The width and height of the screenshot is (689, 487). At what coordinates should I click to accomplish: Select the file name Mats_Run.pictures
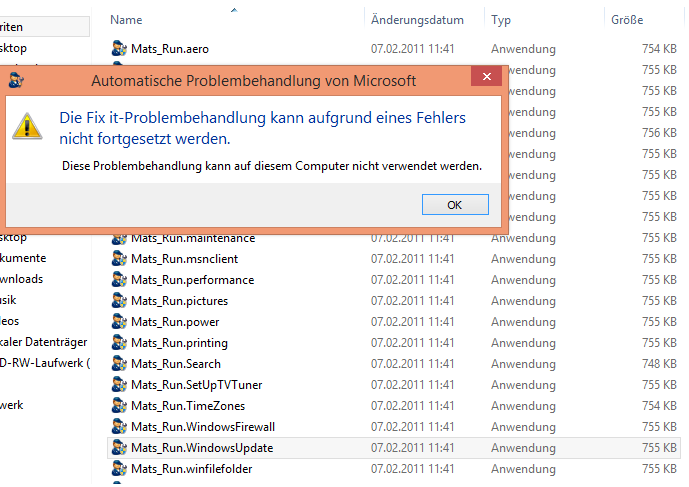tap(179, 301)
